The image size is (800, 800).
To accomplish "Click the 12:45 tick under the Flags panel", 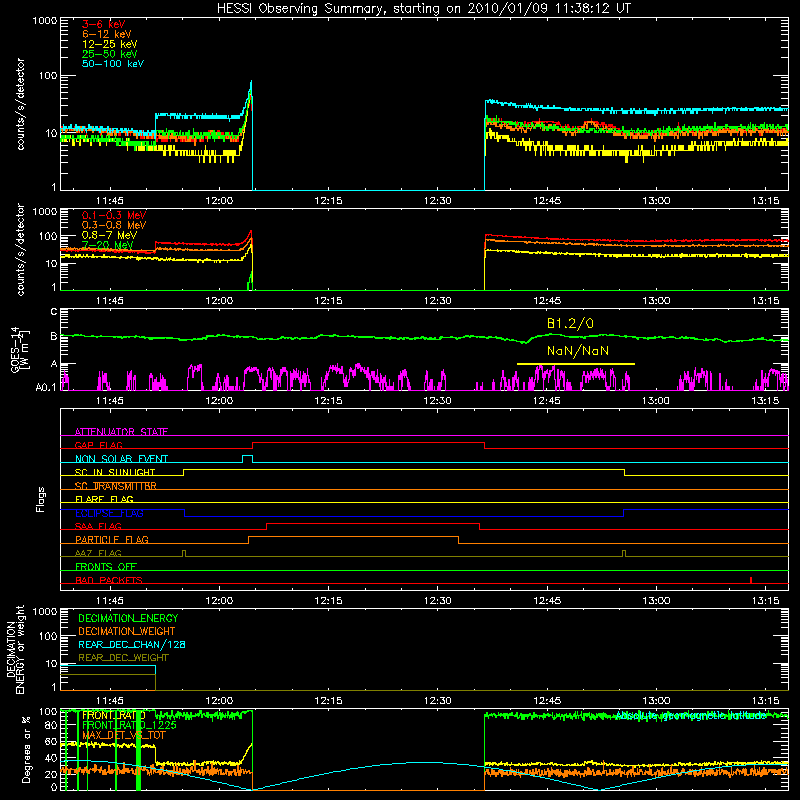I will tap(546, 601).
